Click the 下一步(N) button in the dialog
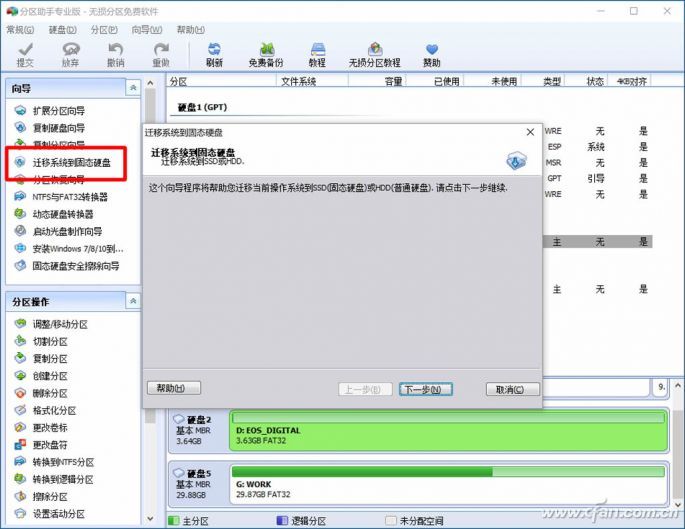The width and height of the screenshot is (685, 529). (425, 389)
